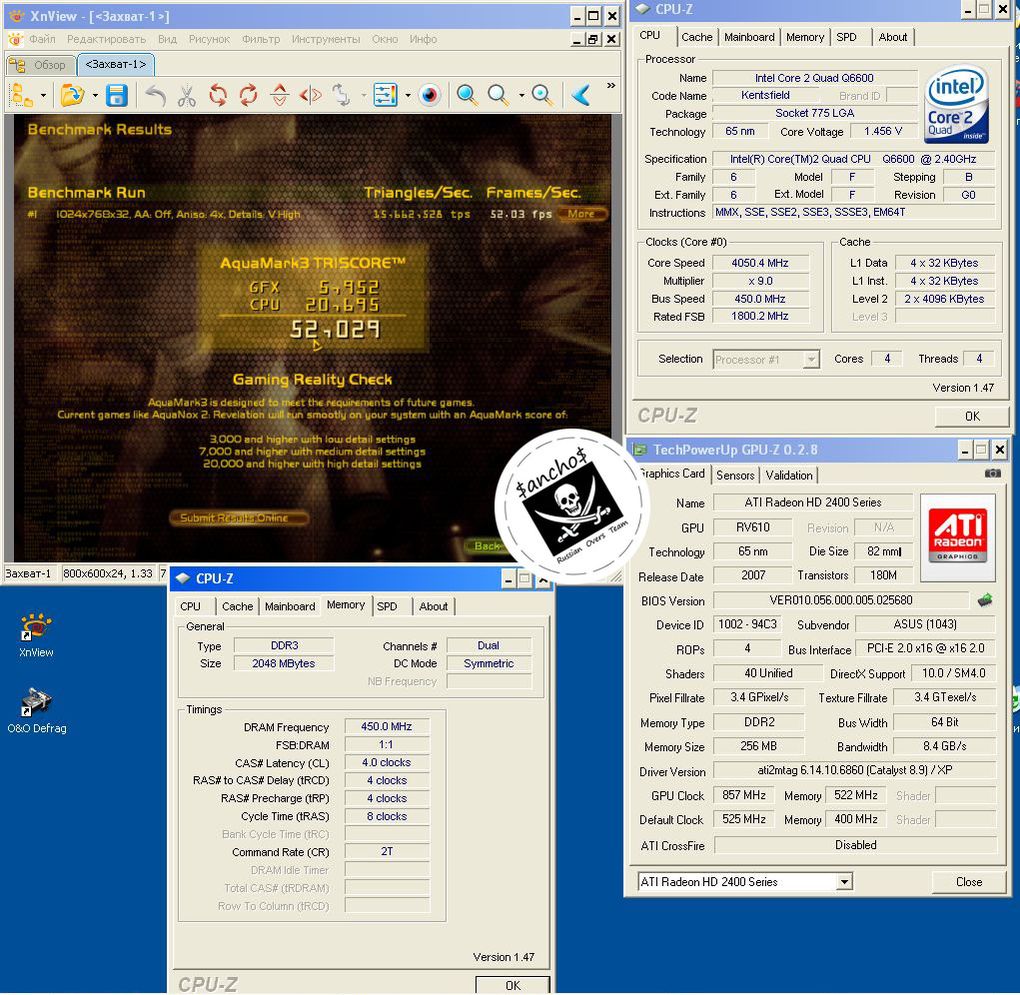Cut selection using the scissors icon

pos(187,96)
